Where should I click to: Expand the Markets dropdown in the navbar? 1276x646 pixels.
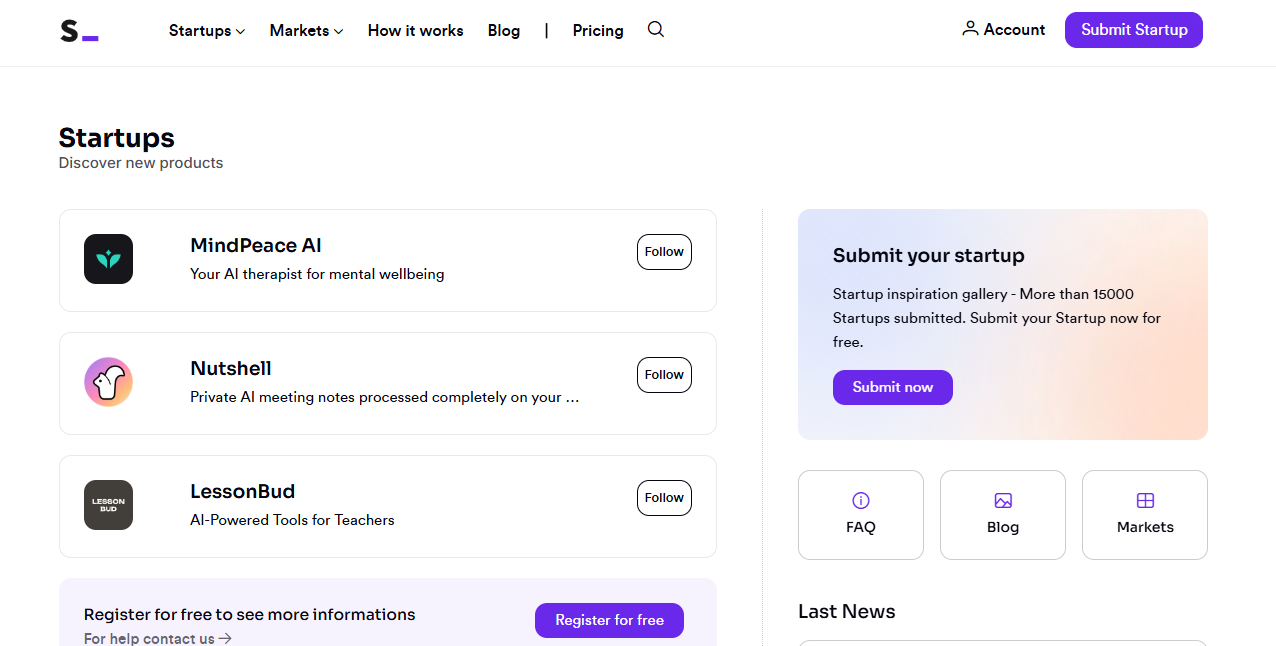click(306, 31)
